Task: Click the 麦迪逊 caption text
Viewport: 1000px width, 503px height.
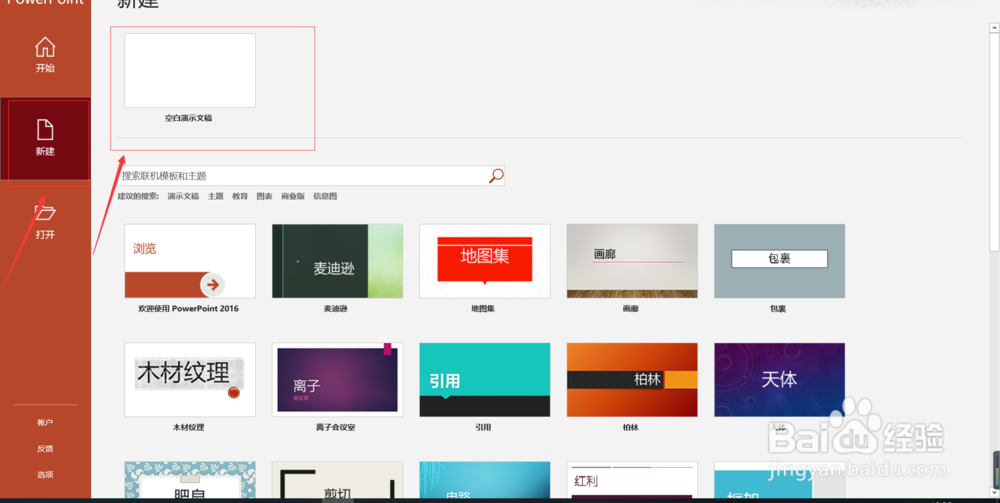Action: tap(335, 309)
